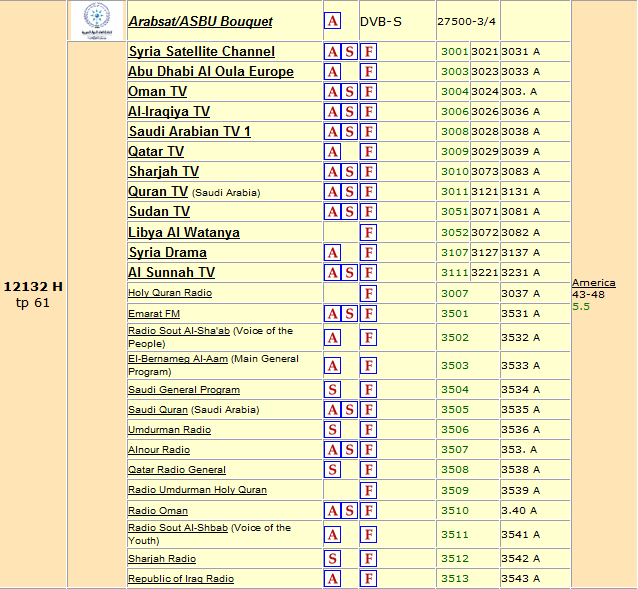The height and width of the screenshot is (589, 638).
Task: Click the F icon in the Abu Dhabi Al Oula Europe row
Action: point(368,72)
